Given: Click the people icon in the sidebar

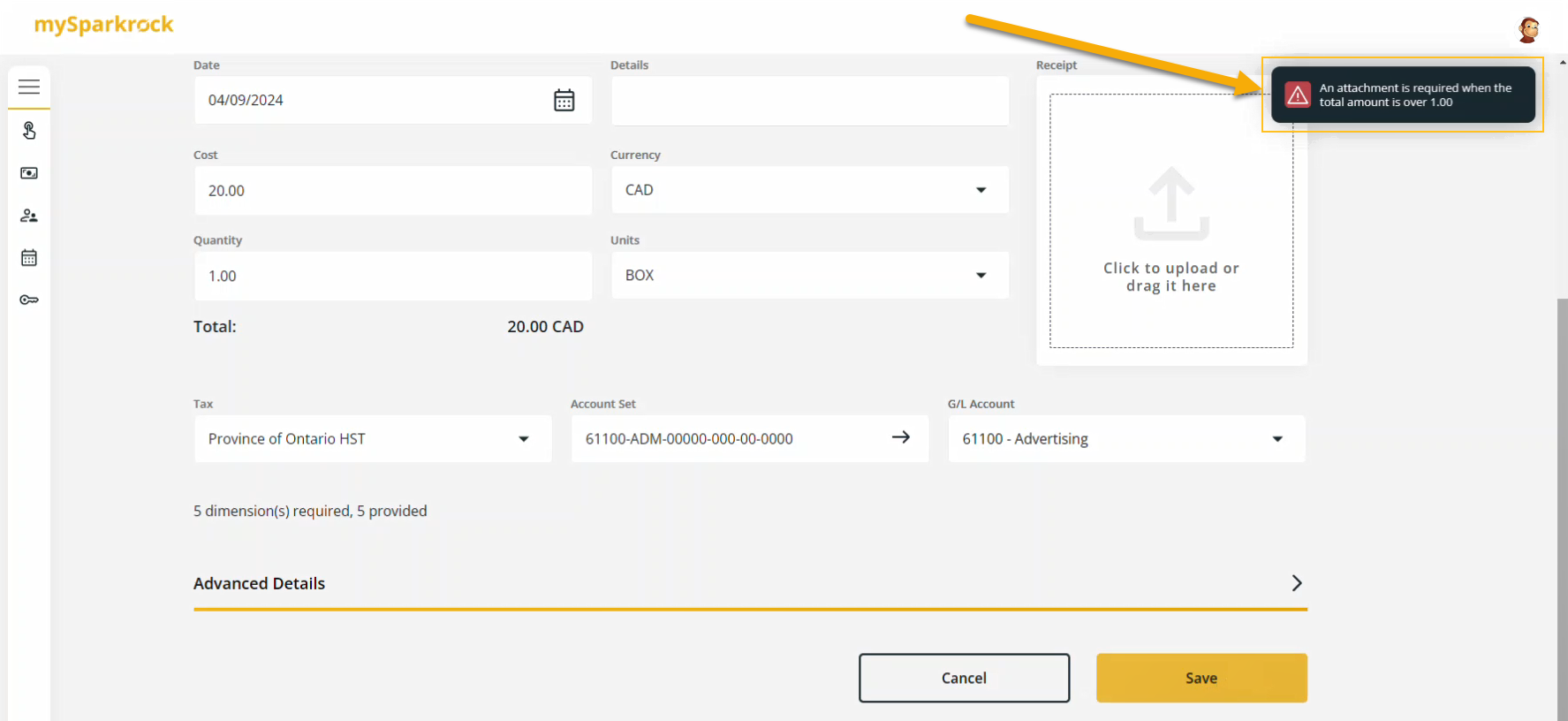Looking at the screenshot, I should pos(29,216).
